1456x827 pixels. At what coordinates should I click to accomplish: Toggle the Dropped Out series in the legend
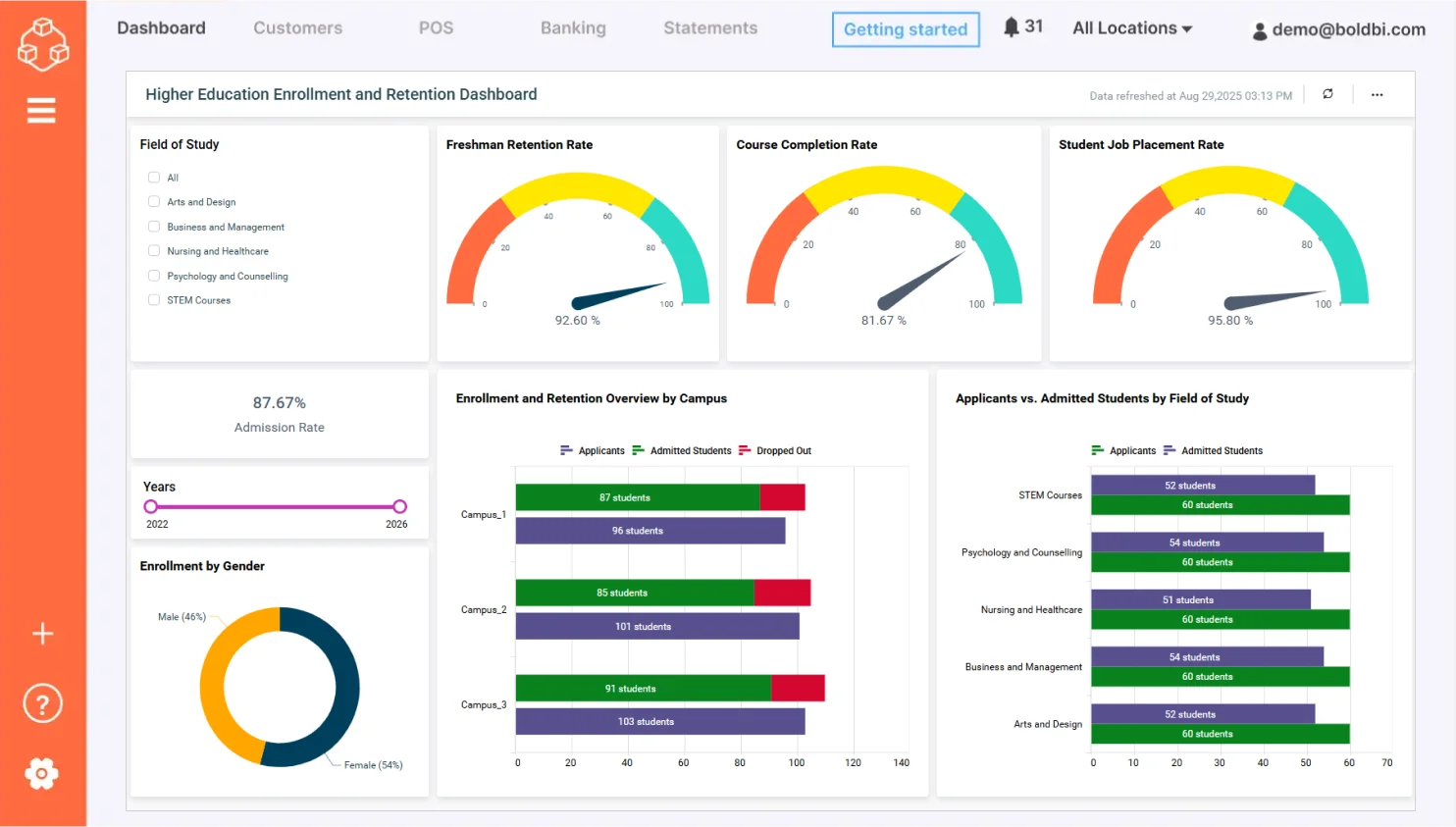tap(782, 450)
